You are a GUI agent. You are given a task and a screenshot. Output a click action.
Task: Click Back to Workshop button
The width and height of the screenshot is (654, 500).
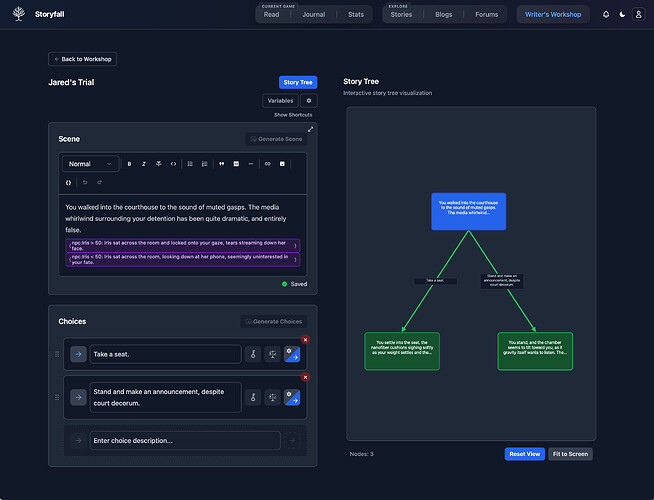pos(83,59)
